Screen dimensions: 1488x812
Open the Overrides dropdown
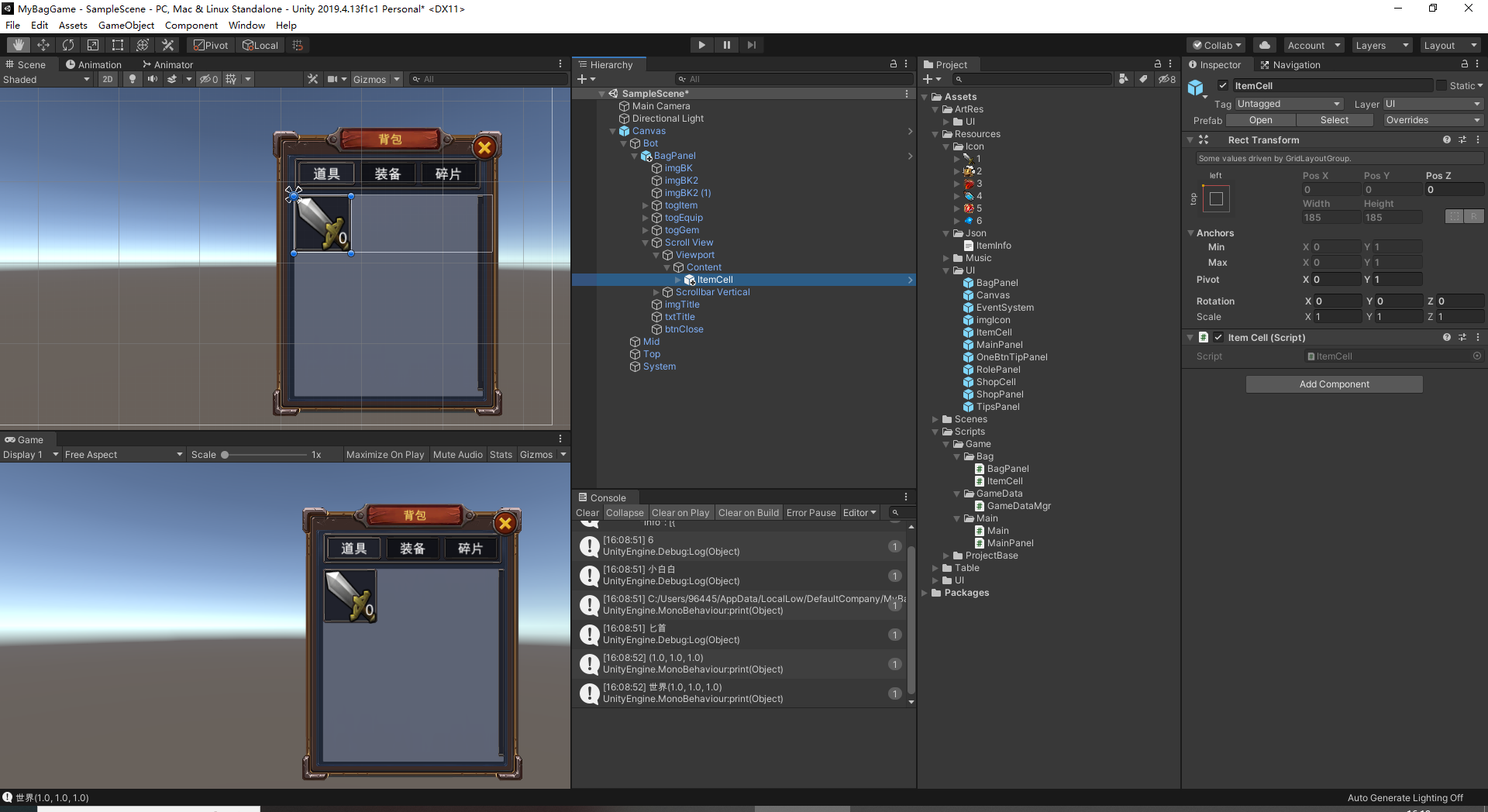1432,120
